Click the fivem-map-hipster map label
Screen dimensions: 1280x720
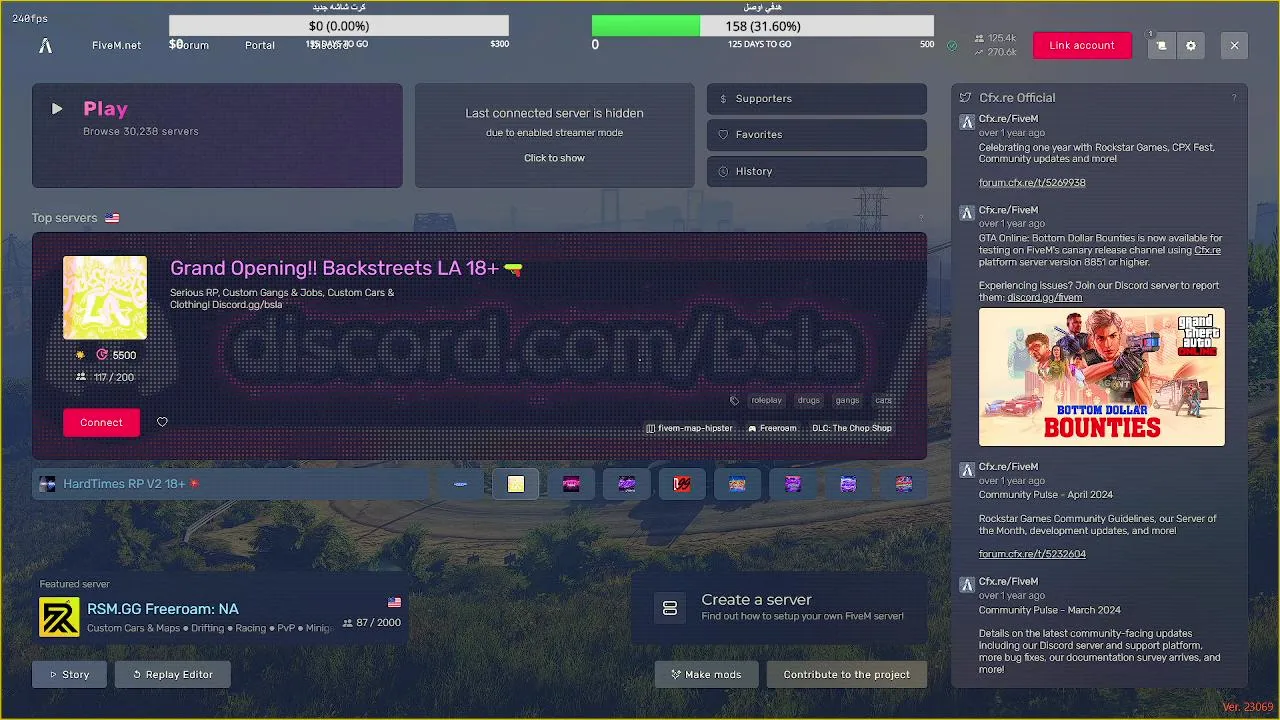pyautogui.click(x=689, y=428)
